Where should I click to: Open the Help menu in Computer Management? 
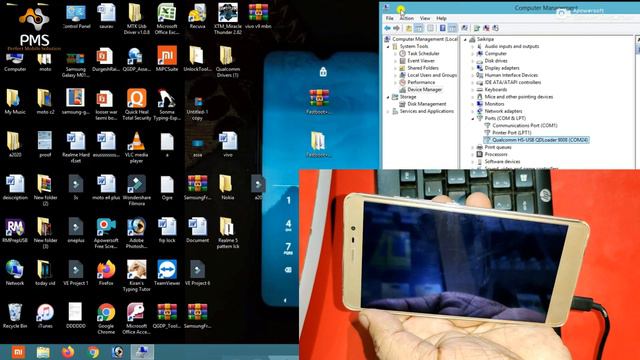pos(441,18)
